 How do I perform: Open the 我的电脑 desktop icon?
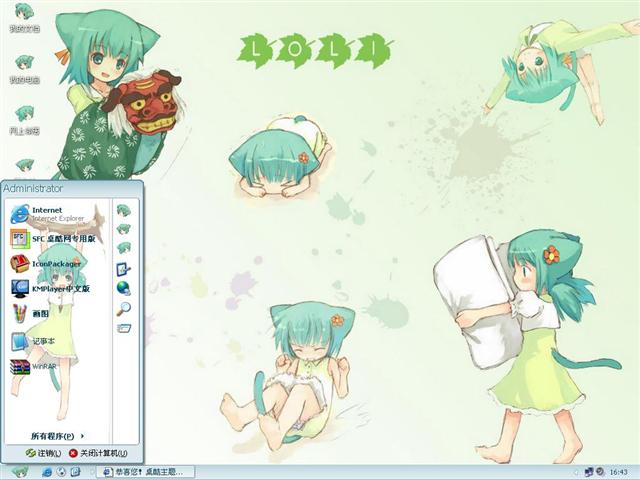24,69
